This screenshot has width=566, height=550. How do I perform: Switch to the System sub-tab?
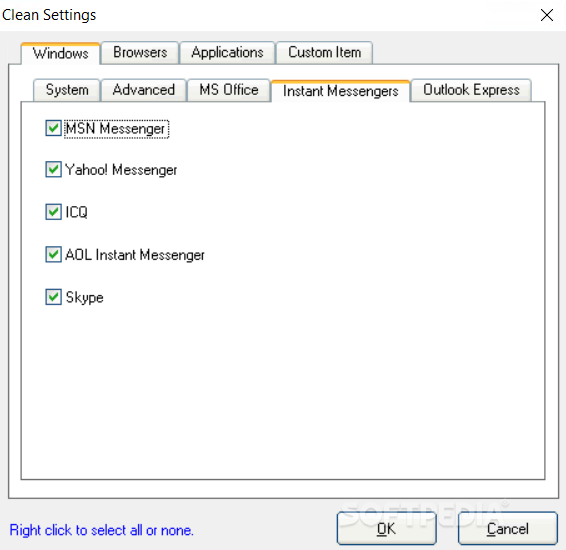tap(67, 90)
